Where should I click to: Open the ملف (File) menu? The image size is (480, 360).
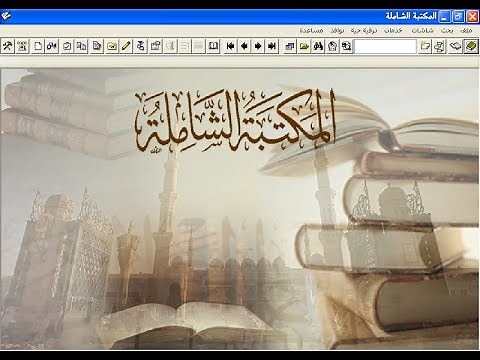[466, 31]
